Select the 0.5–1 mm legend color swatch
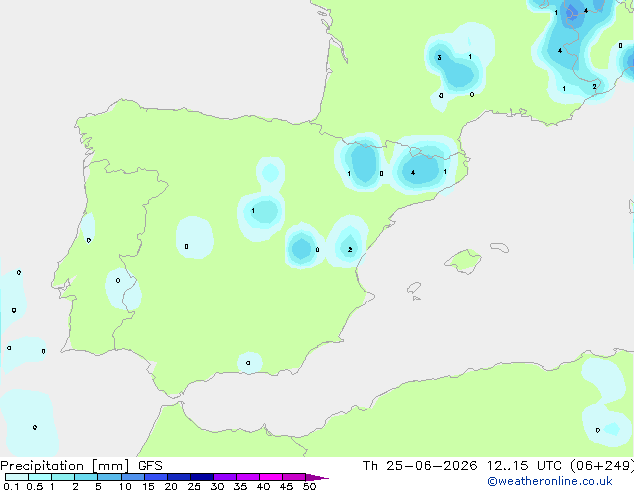This screenshot has width=634, height=490. coord(40,477)
